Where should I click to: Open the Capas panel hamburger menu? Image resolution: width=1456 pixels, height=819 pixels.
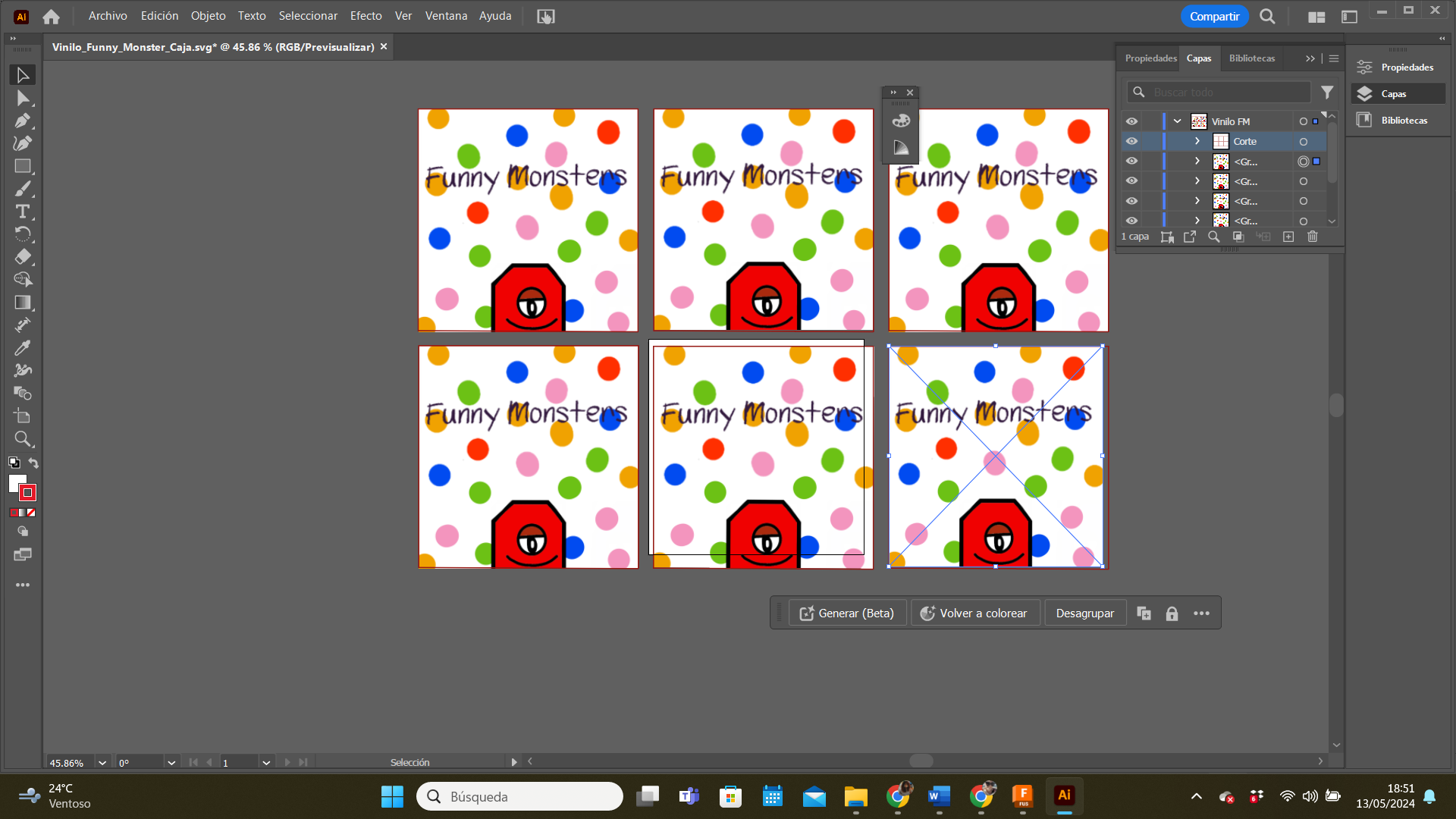click(1334, 58)
